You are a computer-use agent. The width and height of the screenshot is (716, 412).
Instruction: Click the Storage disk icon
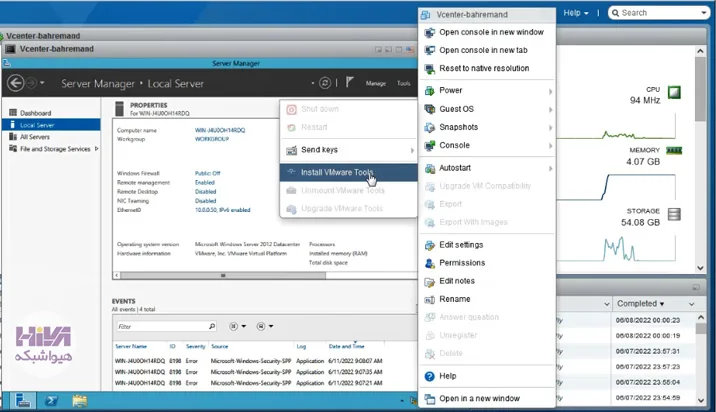click(x=674, y=214)
